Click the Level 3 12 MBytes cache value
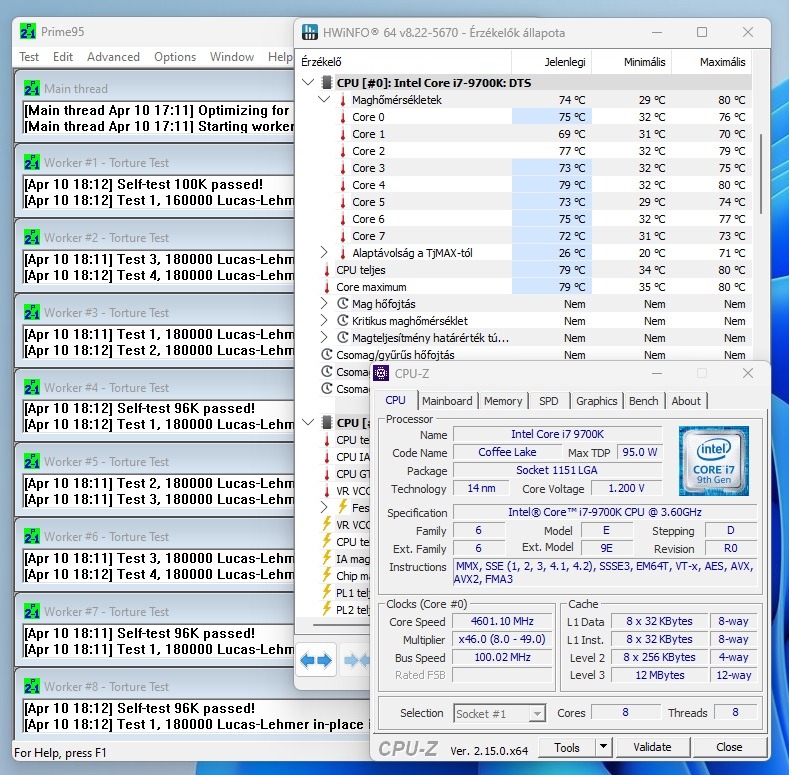 click(659, 675)
